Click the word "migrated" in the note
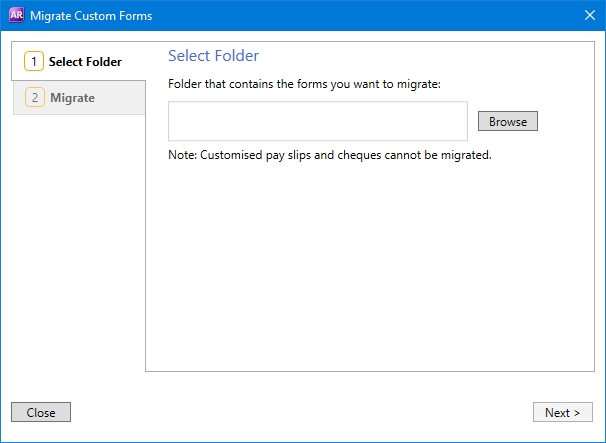Image resolution: width=606 pixels, height=443 pixels. 466,155
